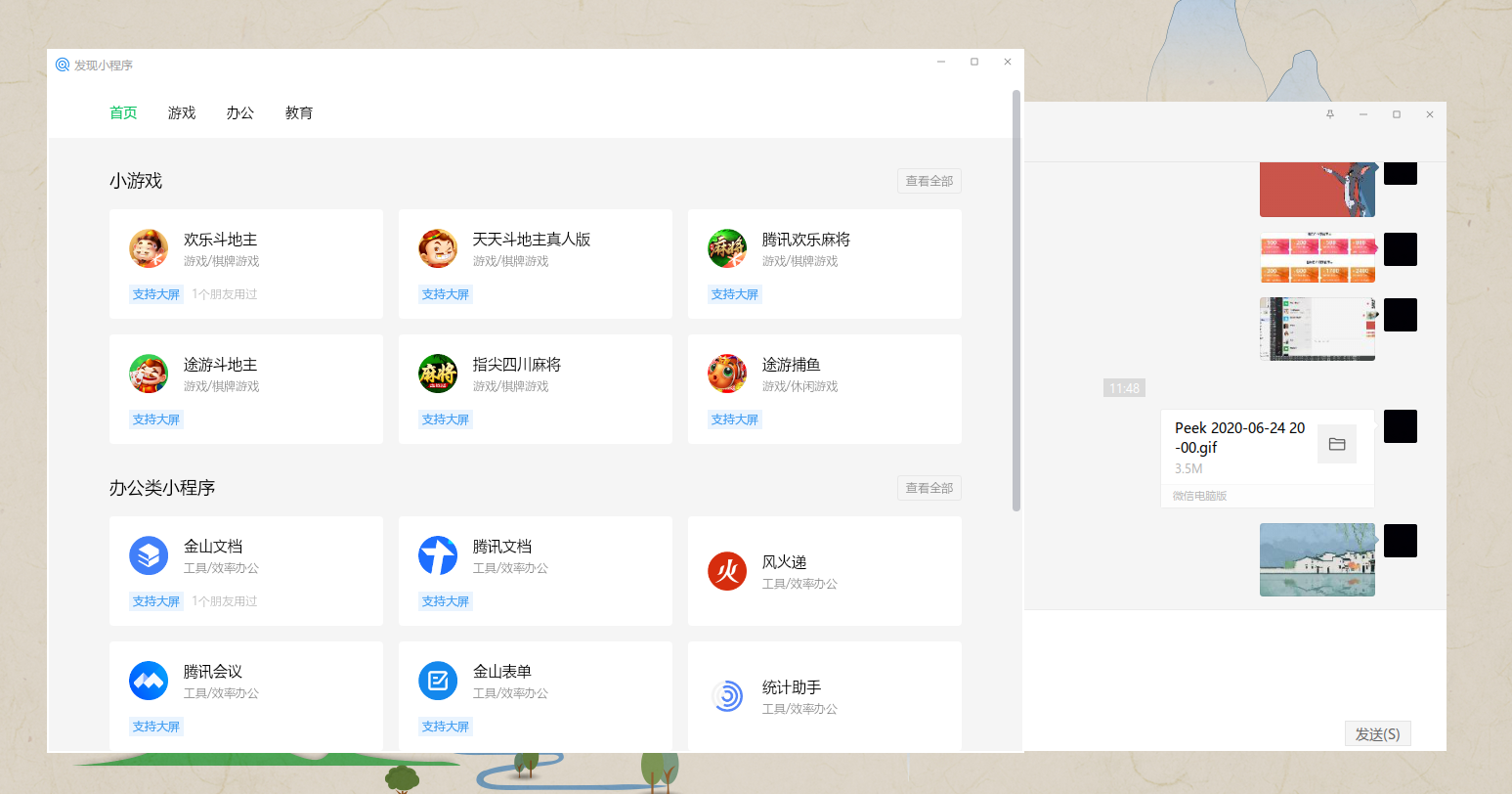Launch the 途游斗地主 icon
Image resolution: width=1512 pixels, height=794 pixels.
point(149,374)
